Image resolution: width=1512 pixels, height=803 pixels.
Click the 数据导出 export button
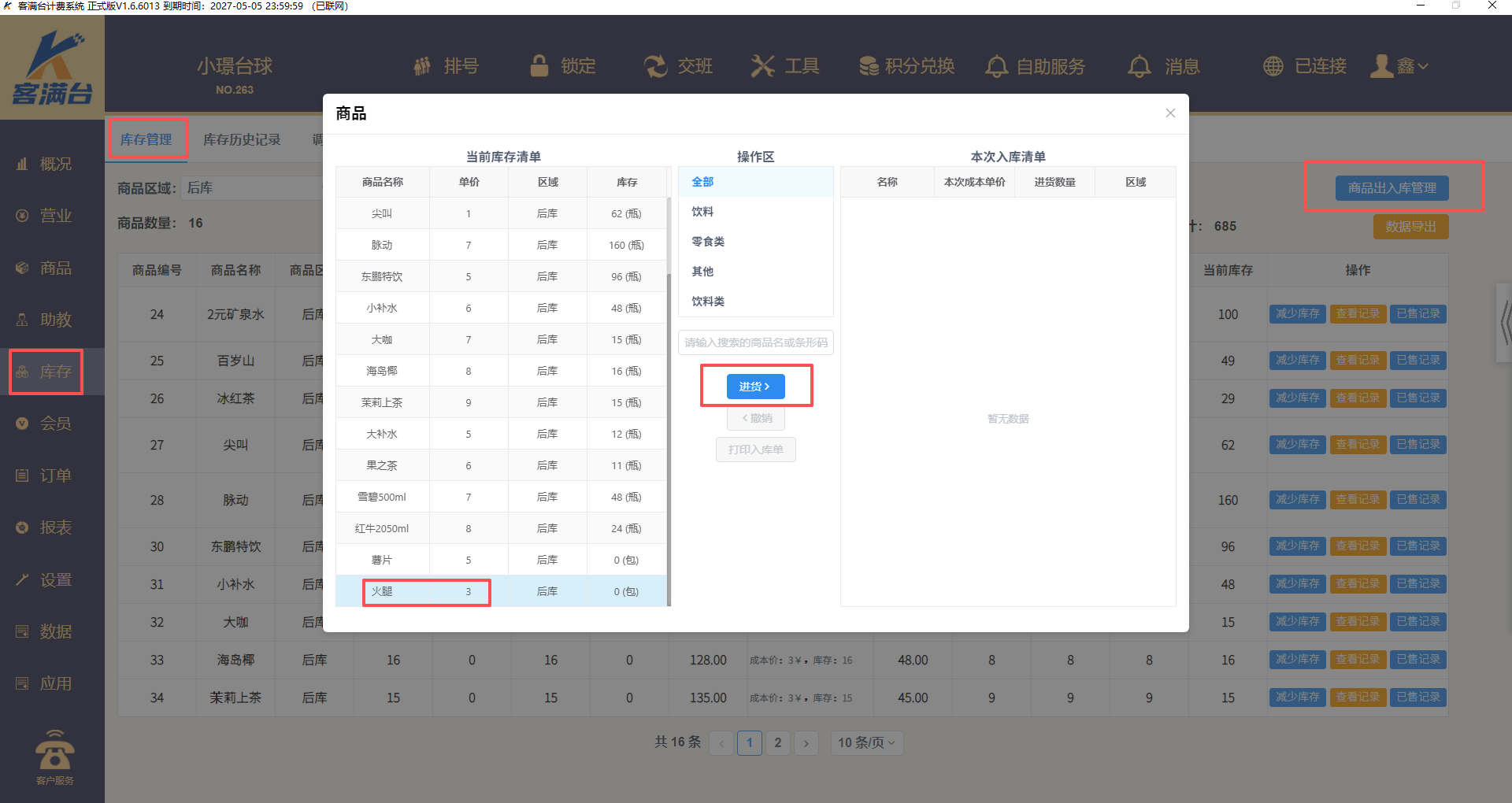[x=1410, y=227]
